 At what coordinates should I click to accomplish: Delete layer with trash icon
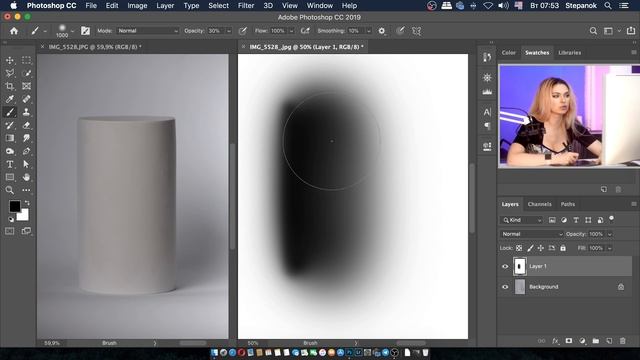click(x=622, y=341)
